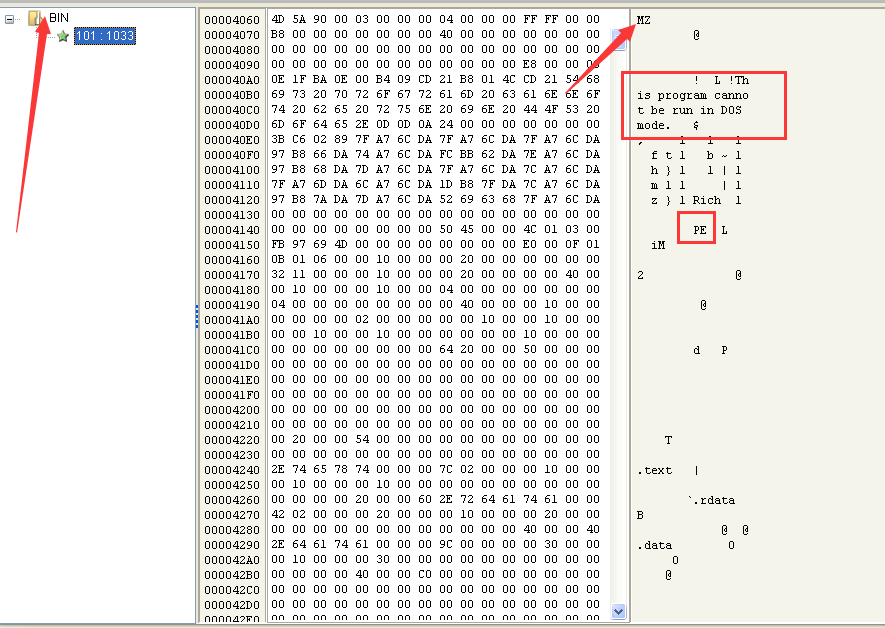Click offset 00004060 in address column
Viewport: 885px width, 628px height.
click(231, 20)
